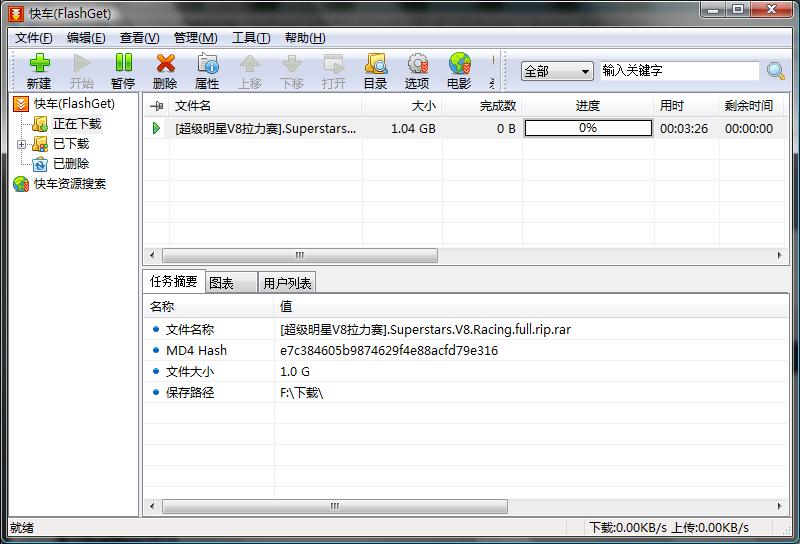Open 快车资源搜索 resource search
Viewport: 800px width, 544px height.
pyautogui.click(x=69, y=184)
